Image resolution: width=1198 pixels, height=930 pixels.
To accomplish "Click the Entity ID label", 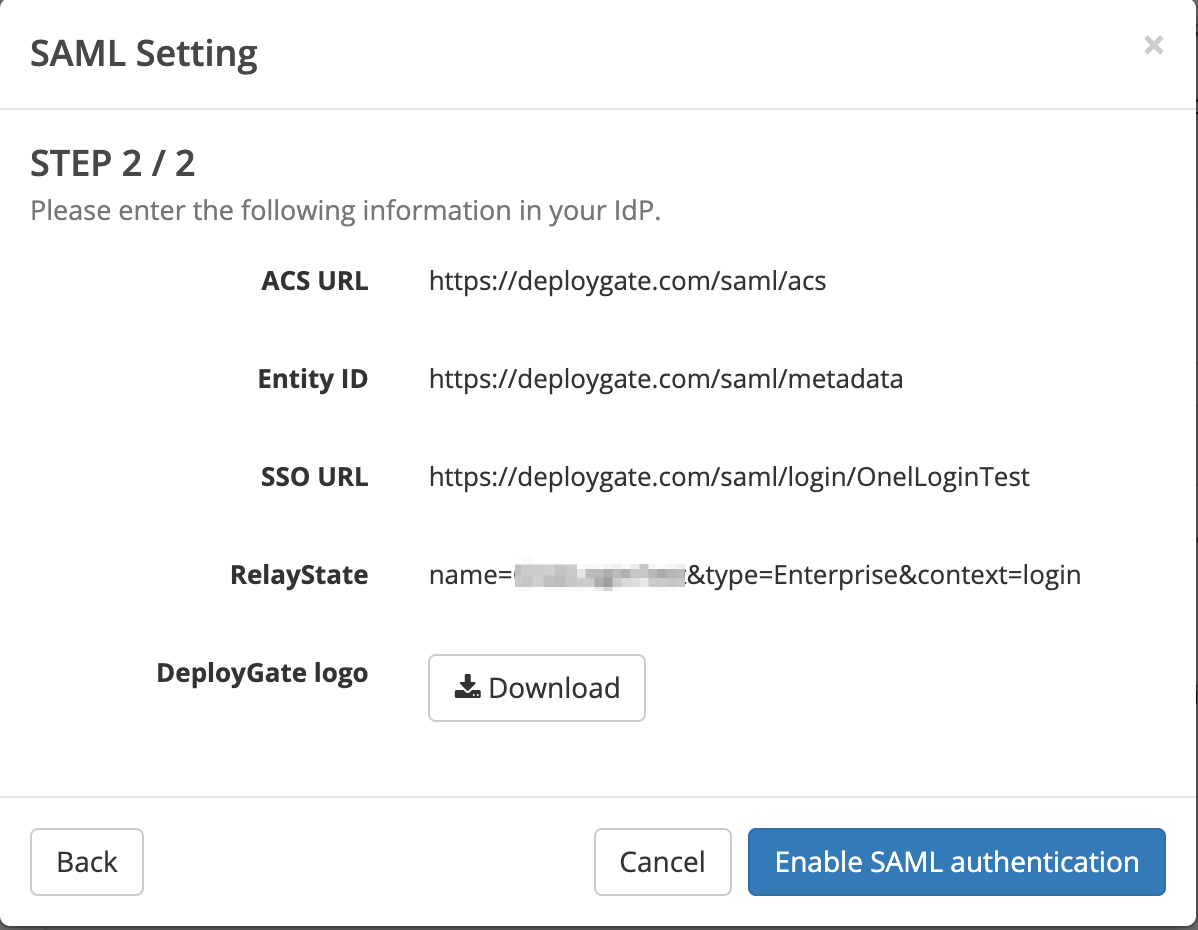I will [312, 379].
